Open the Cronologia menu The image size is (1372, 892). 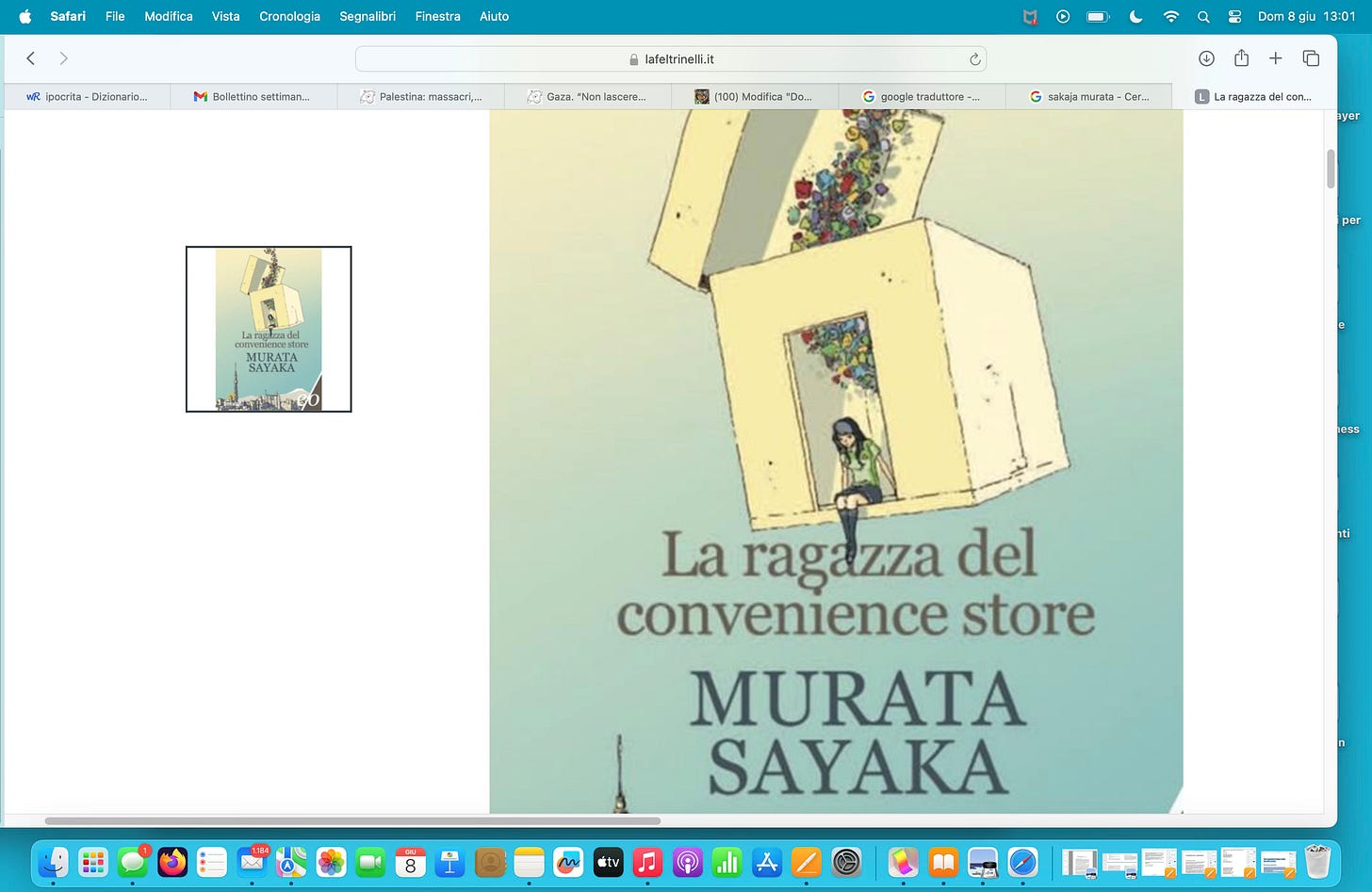(289, 16)
